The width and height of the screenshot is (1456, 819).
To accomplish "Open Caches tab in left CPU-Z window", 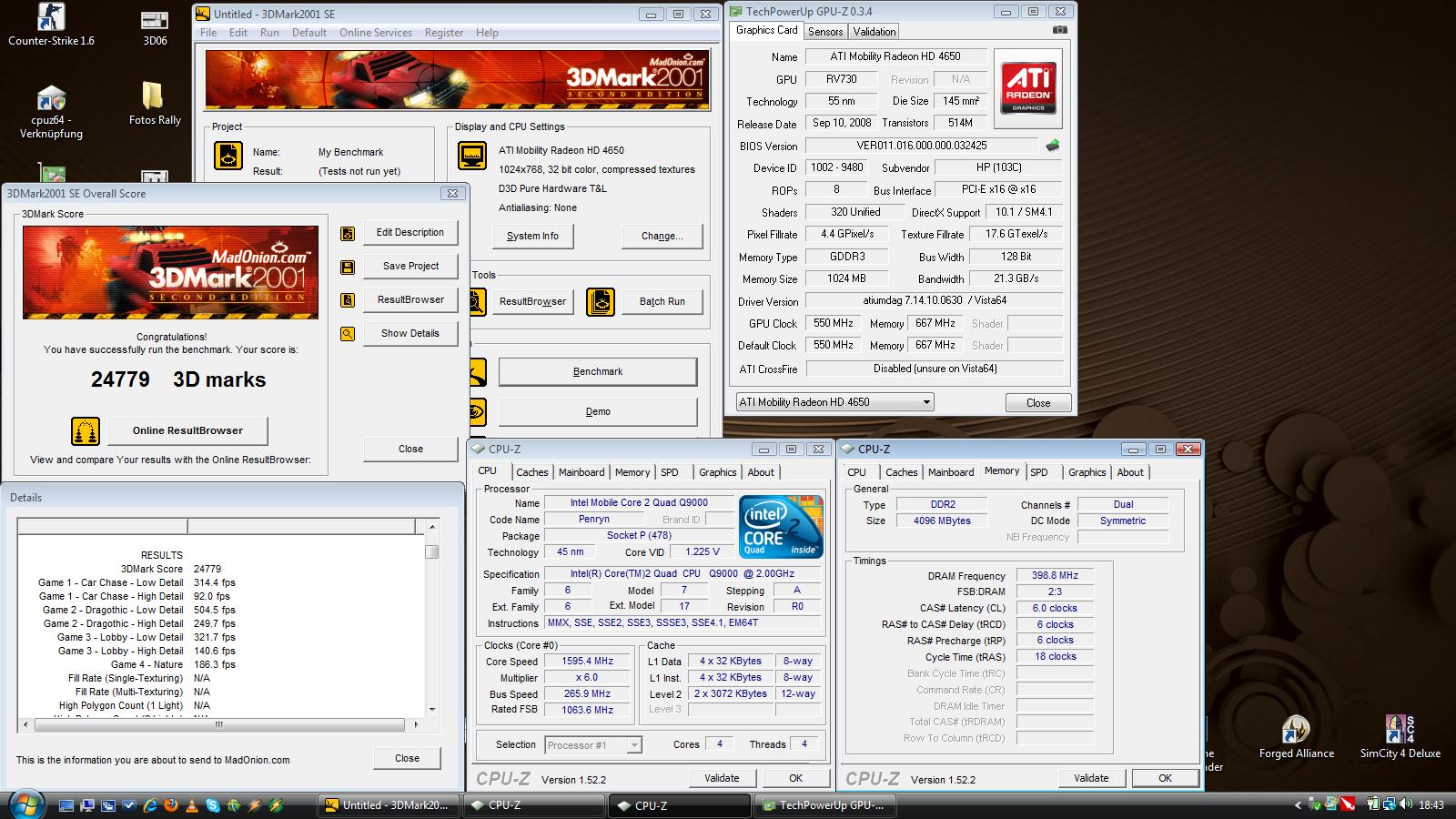I will (x=532, y=472).
